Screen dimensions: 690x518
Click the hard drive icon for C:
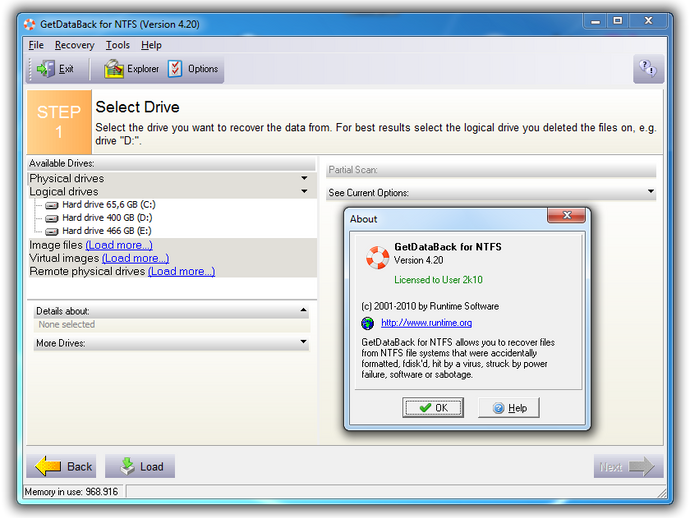click(x=52, y=205)
